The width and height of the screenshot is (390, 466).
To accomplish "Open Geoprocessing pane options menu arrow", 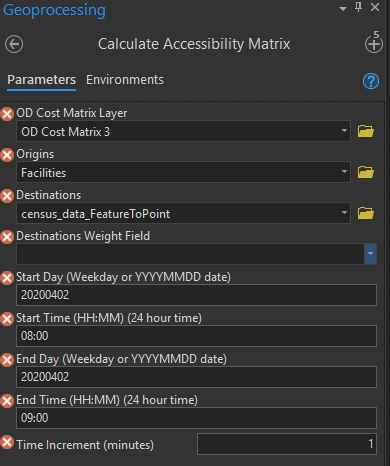I will pyautogui.click(x=343, y=9).
